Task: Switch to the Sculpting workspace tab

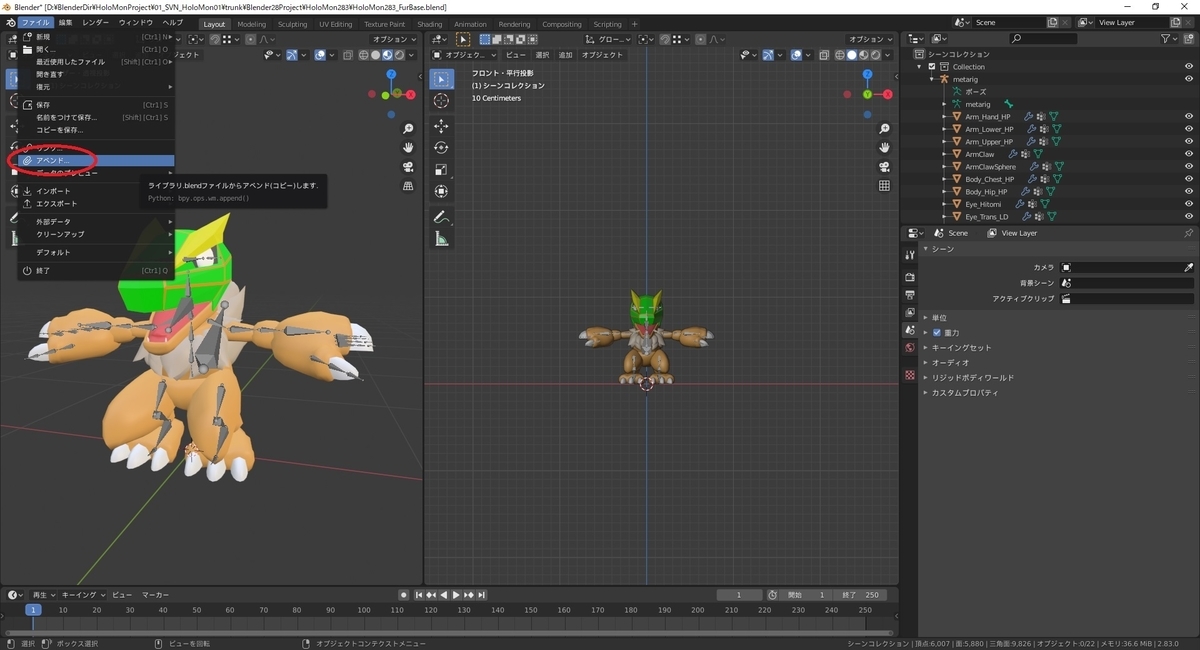Action: 292,24
